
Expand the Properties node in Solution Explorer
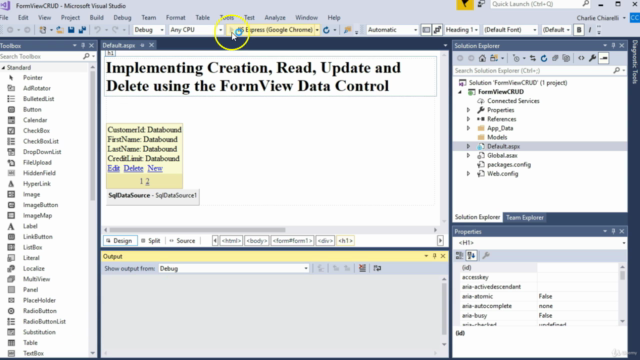(x=468, y=110)
